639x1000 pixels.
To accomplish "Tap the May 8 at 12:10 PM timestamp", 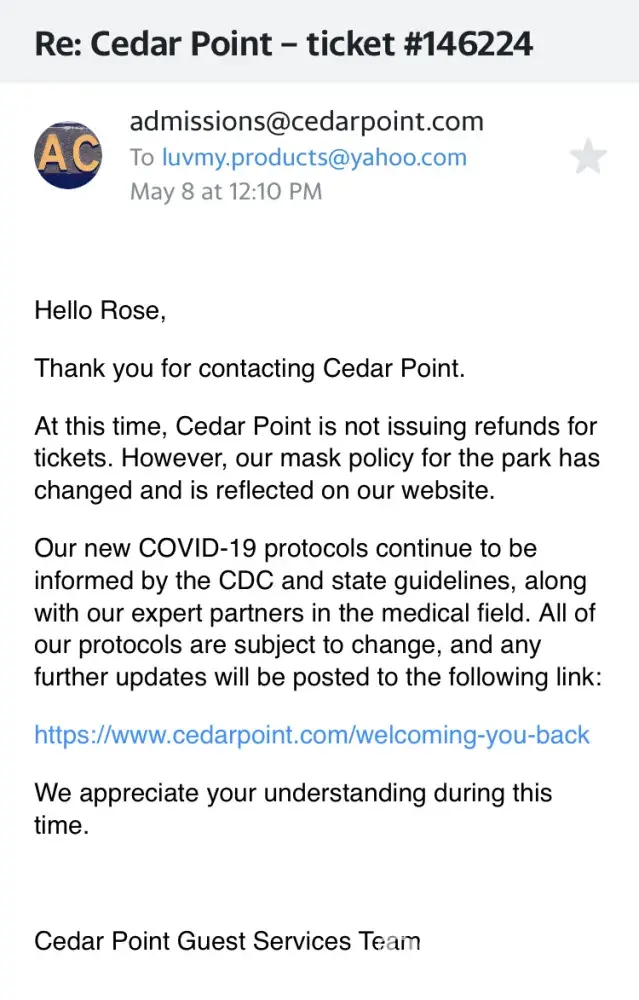I will click(x=226, y=191).
